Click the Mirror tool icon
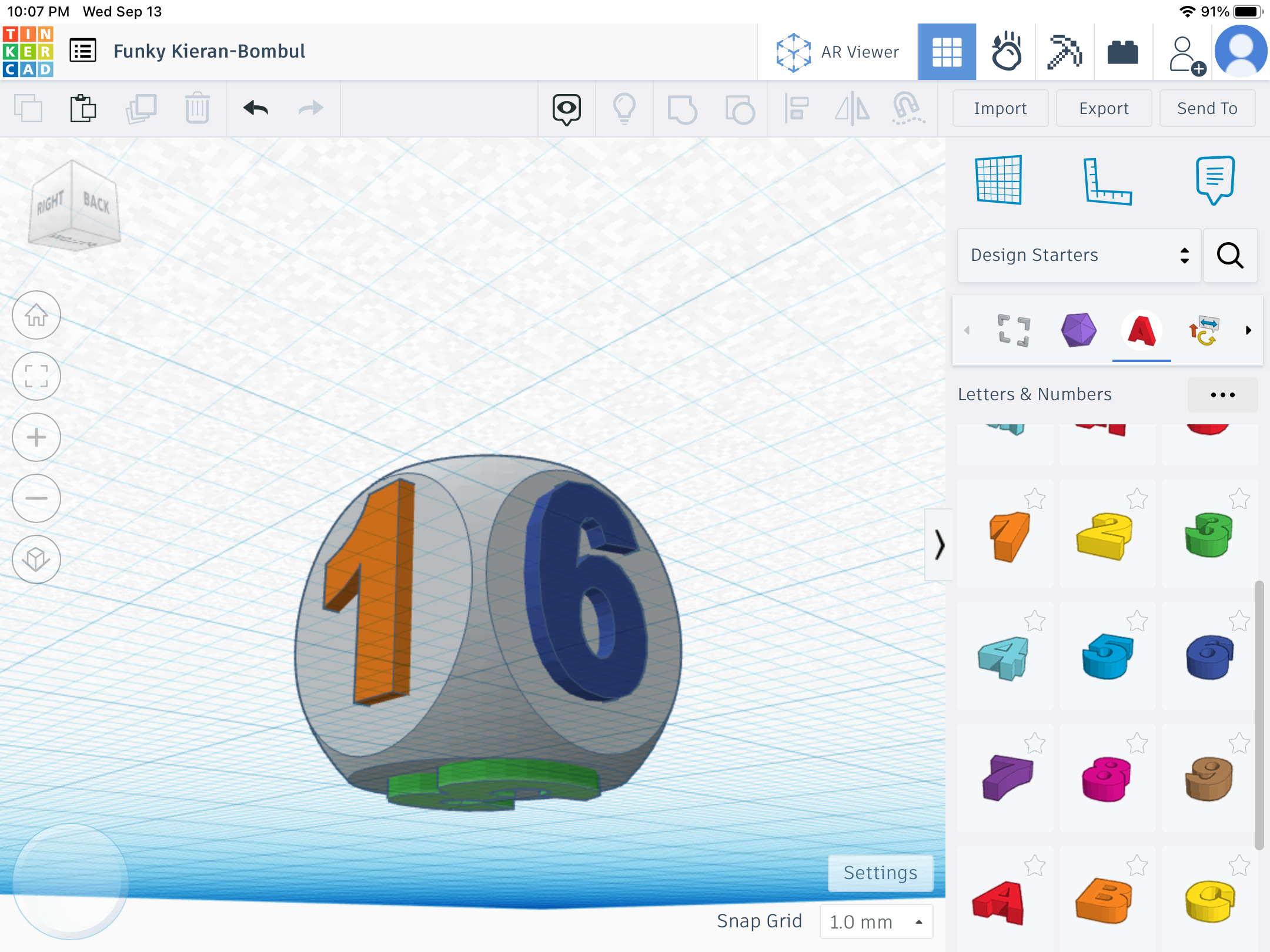 pos(853,109)
